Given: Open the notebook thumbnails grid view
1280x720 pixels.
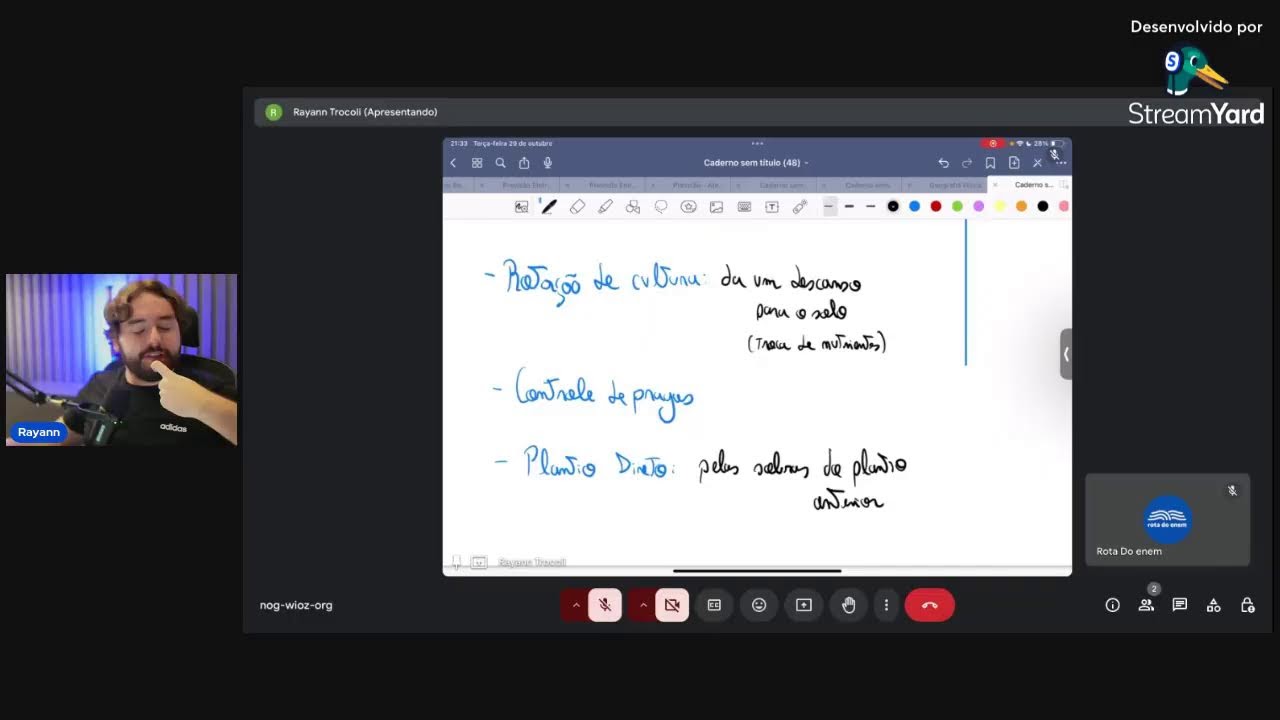Looking at the screenshot, I should point(477,163).
